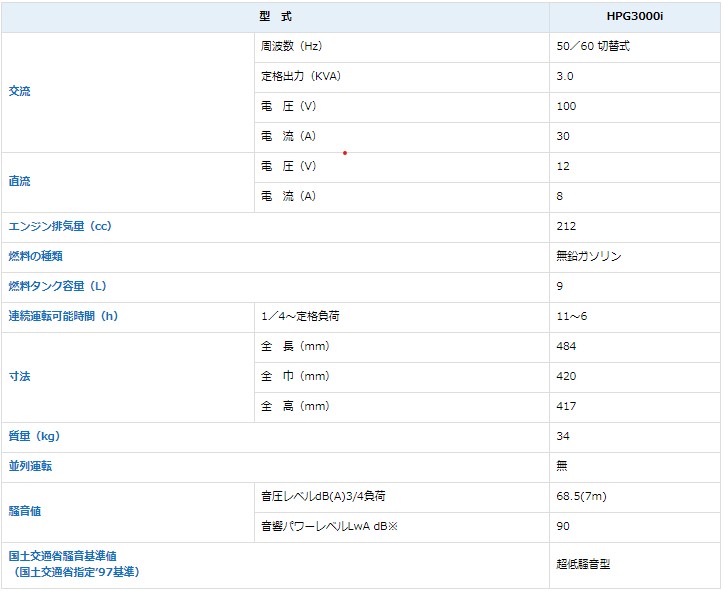Click the 417 height value
This screenshot has height=591, width=723.
coord(566,406)
